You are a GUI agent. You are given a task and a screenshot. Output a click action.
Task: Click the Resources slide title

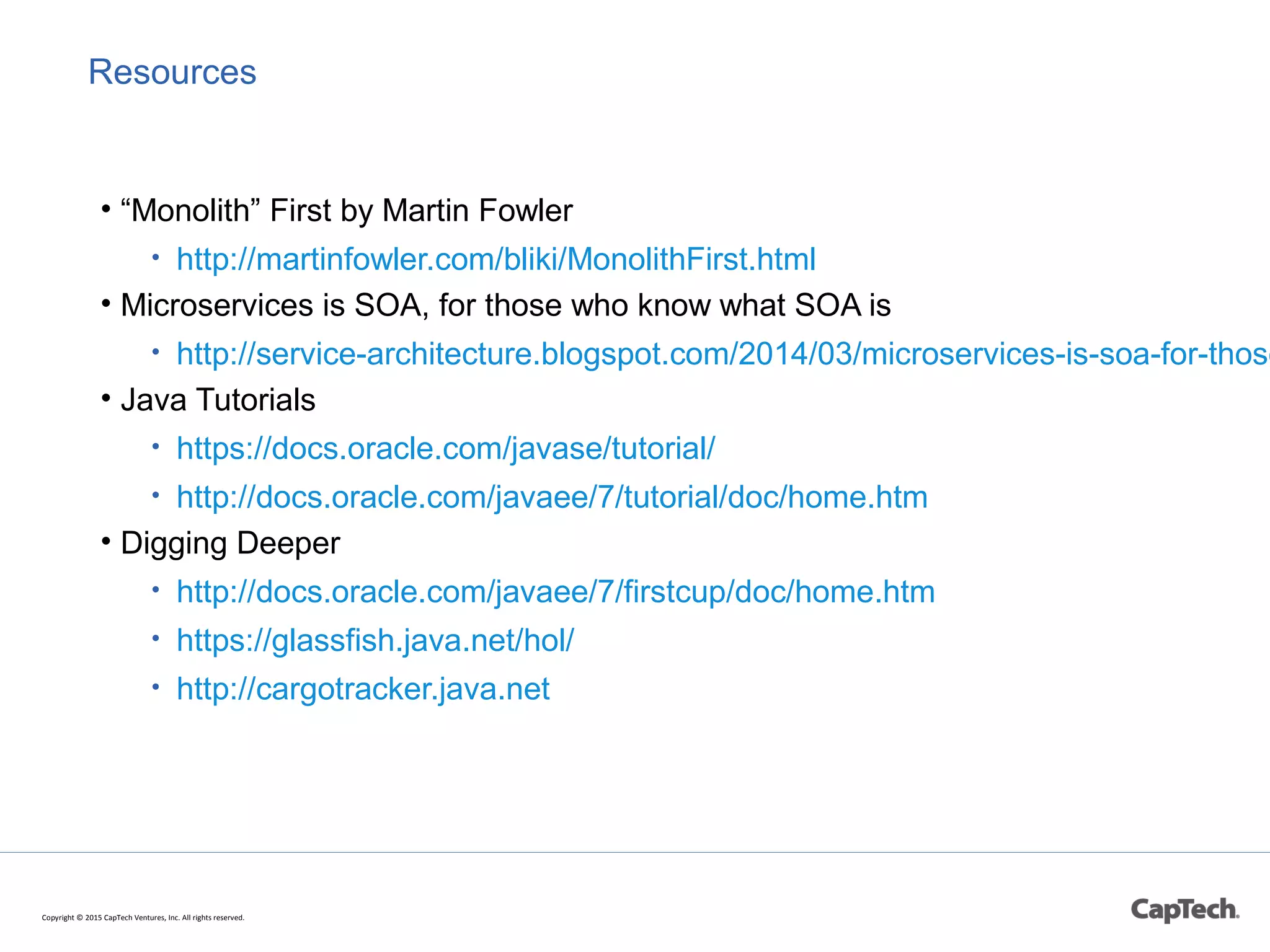[172, 72]
